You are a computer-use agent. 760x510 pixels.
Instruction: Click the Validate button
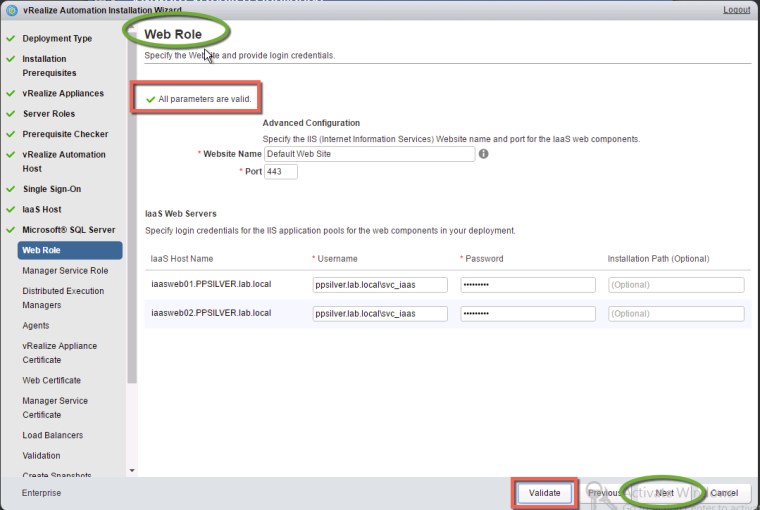pyautogui.click(x=544, y=493)
